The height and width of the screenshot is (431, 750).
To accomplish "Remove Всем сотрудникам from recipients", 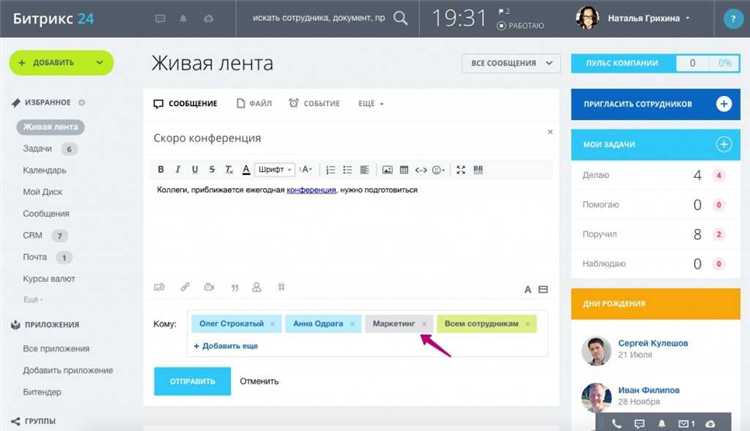I will pyautogui.click(x=528, y=324).
